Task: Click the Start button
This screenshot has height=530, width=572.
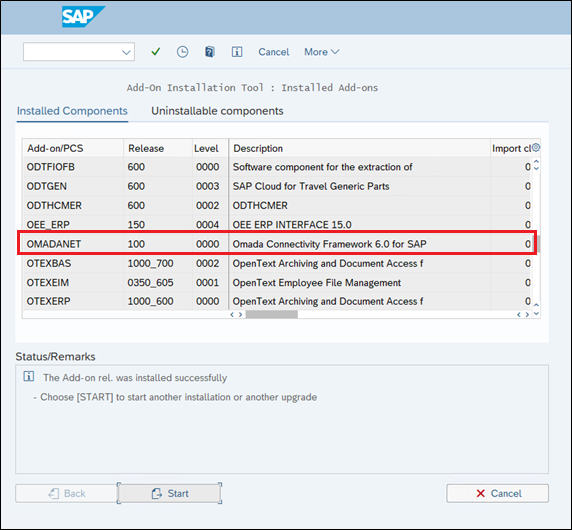Action: coord(169,494)
